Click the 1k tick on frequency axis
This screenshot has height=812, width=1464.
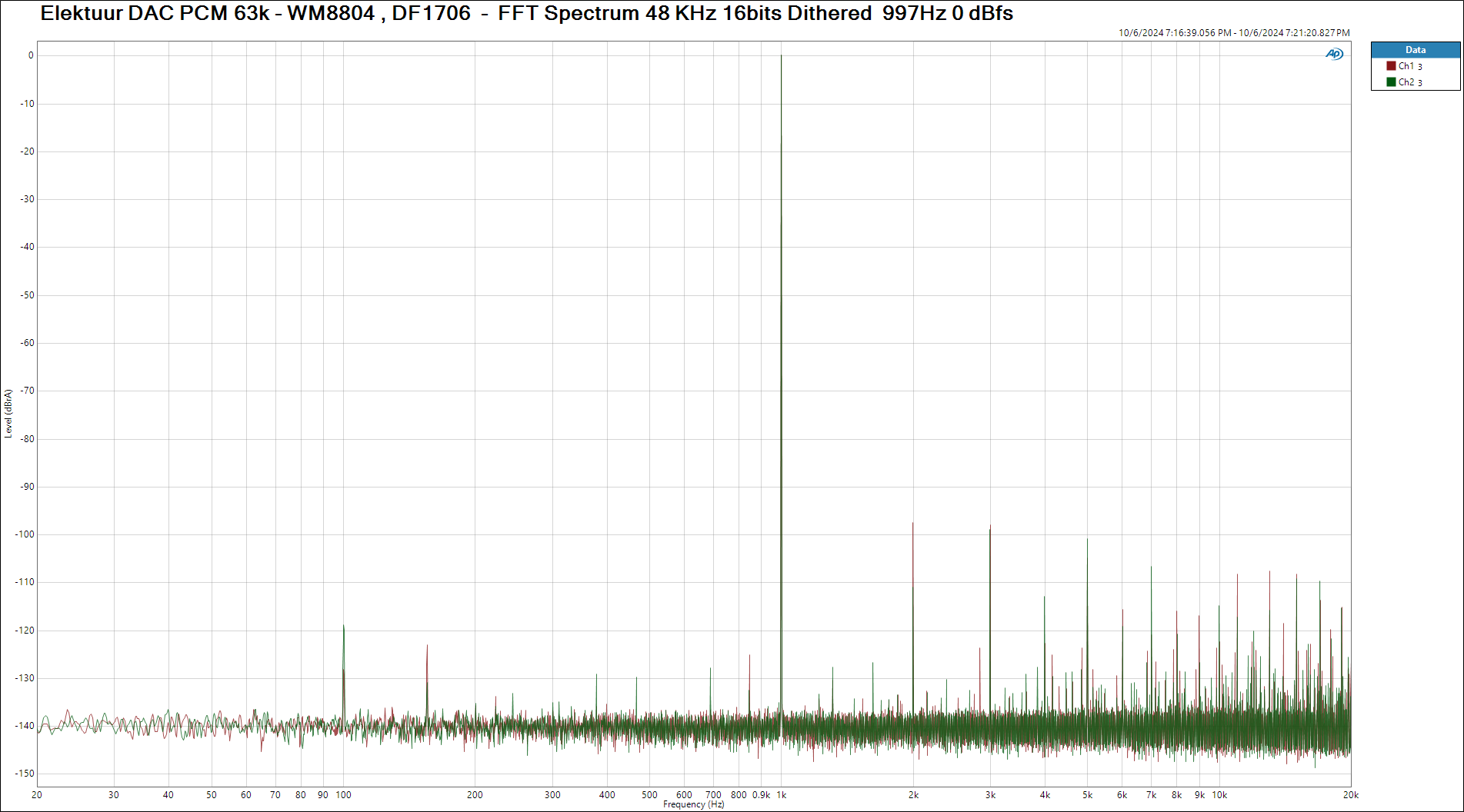coord(781,795)
